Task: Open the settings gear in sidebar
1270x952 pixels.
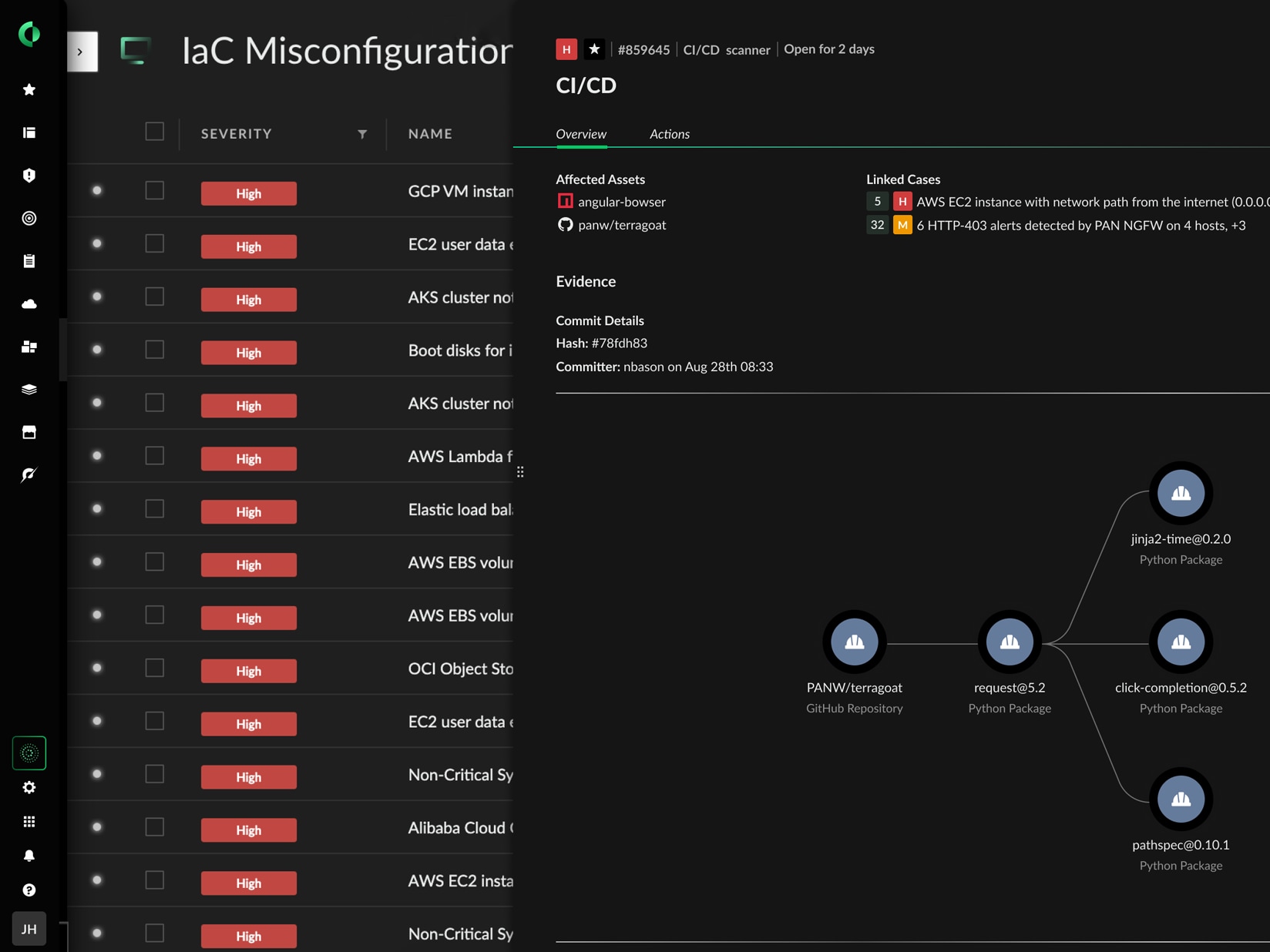Action: tap(29, 787)
